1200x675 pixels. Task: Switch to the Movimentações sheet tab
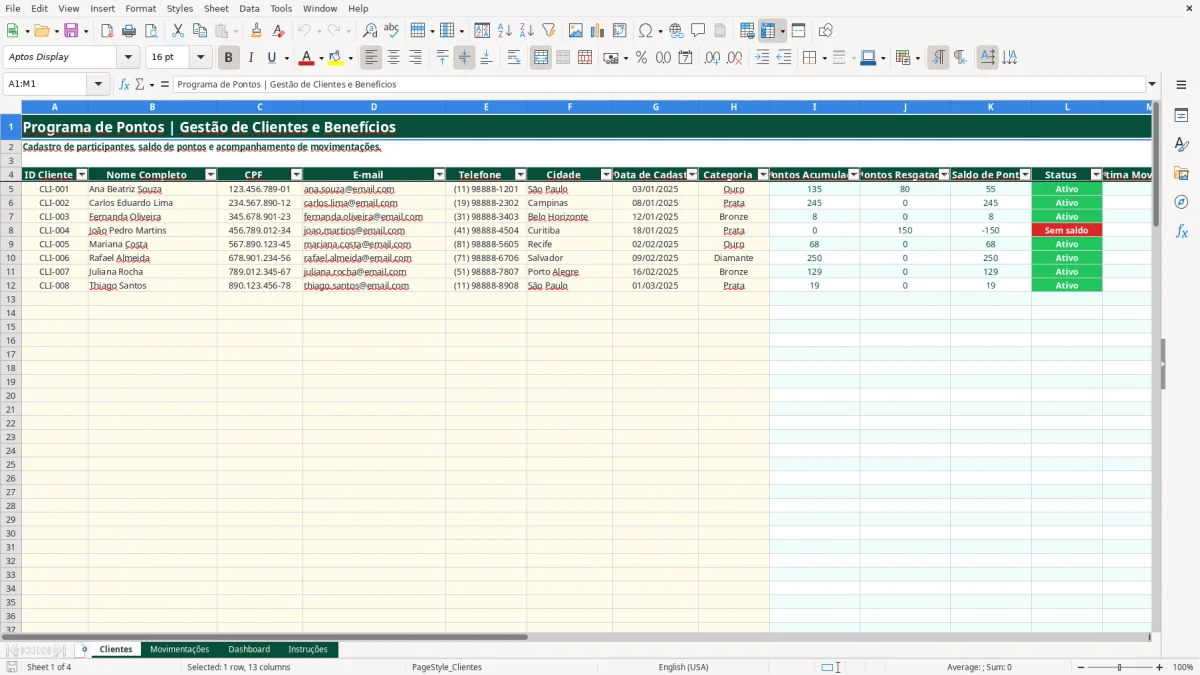pyautogui.click(x=180, y=649)
